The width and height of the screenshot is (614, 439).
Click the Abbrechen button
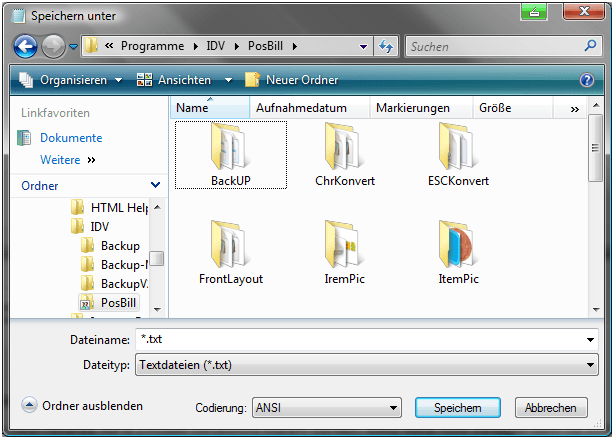(x=551, y=408)
